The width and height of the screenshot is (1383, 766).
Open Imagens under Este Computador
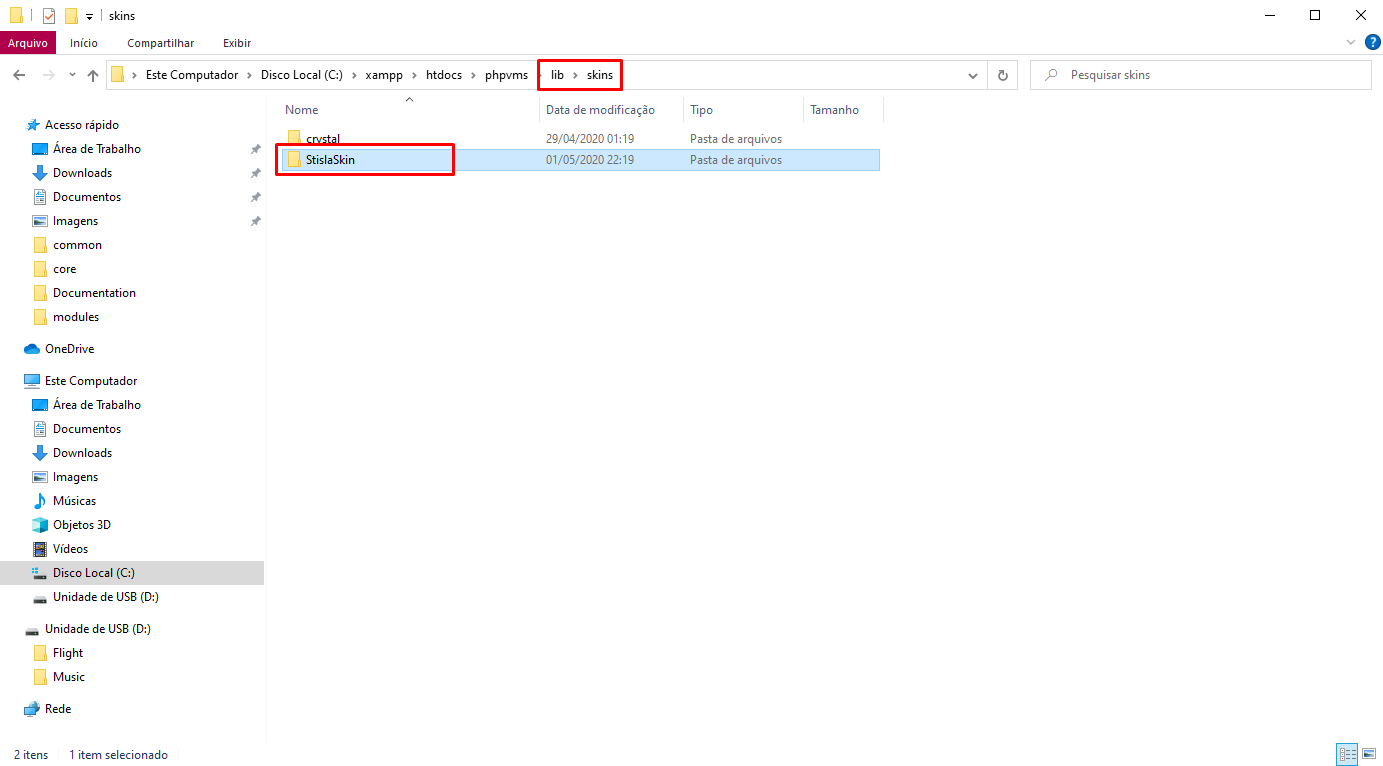(75, 477)
